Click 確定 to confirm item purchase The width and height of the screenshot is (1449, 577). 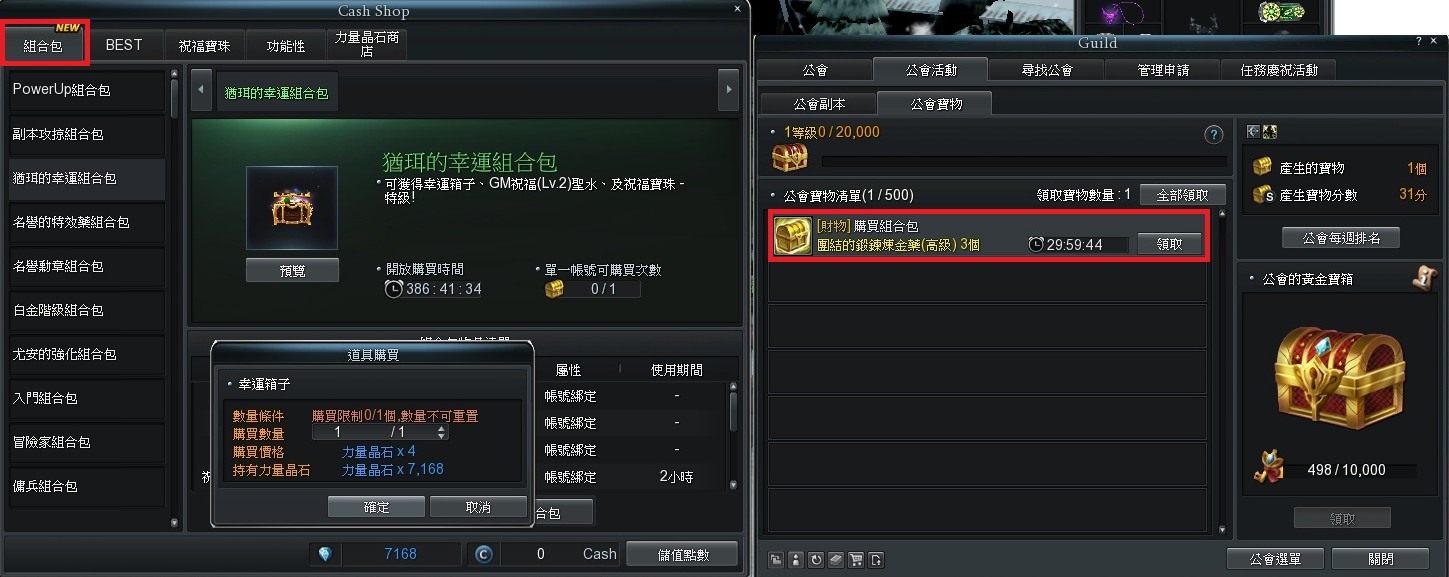pos(376,507)
